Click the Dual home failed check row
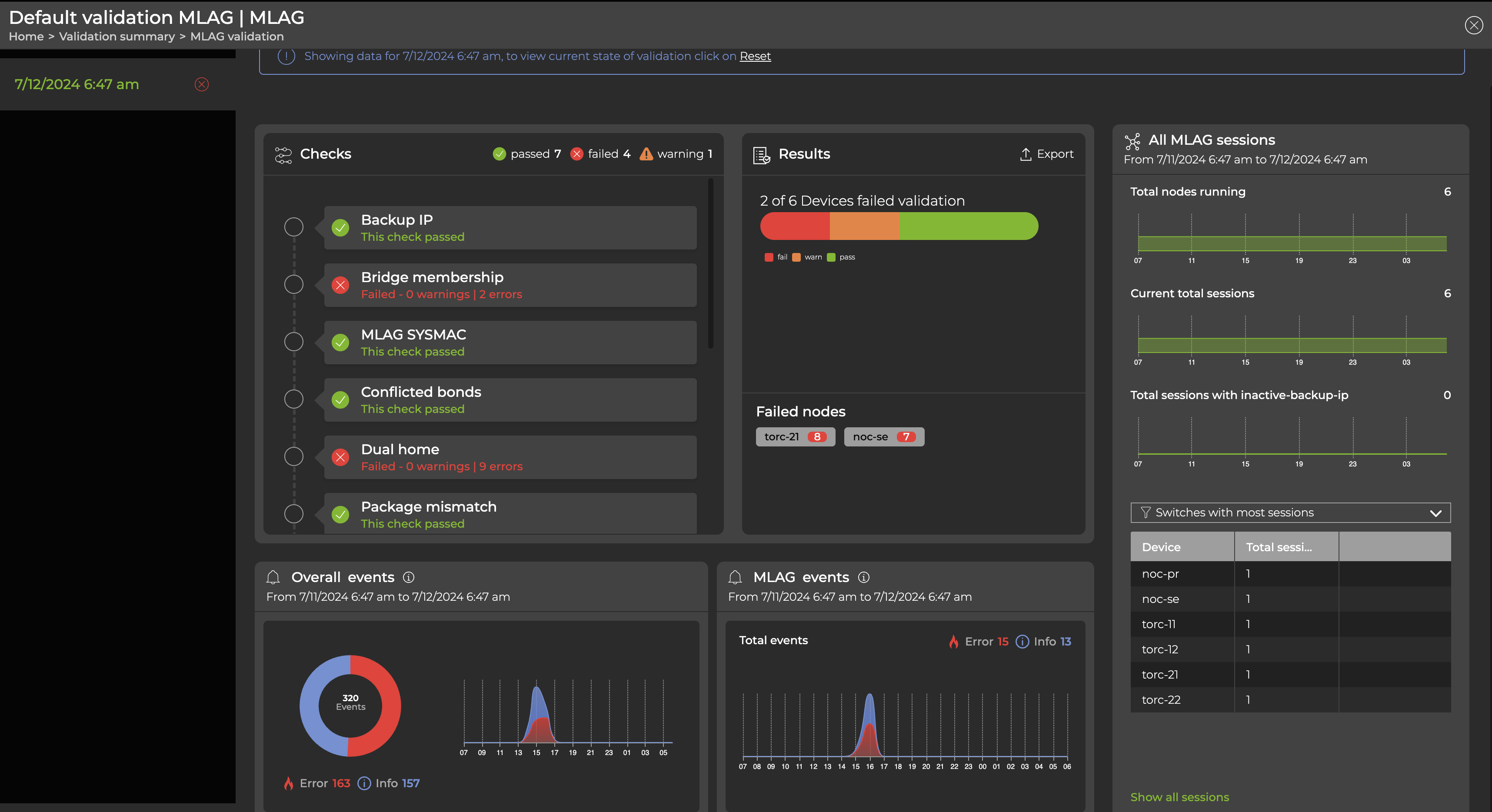 [510, 457]
